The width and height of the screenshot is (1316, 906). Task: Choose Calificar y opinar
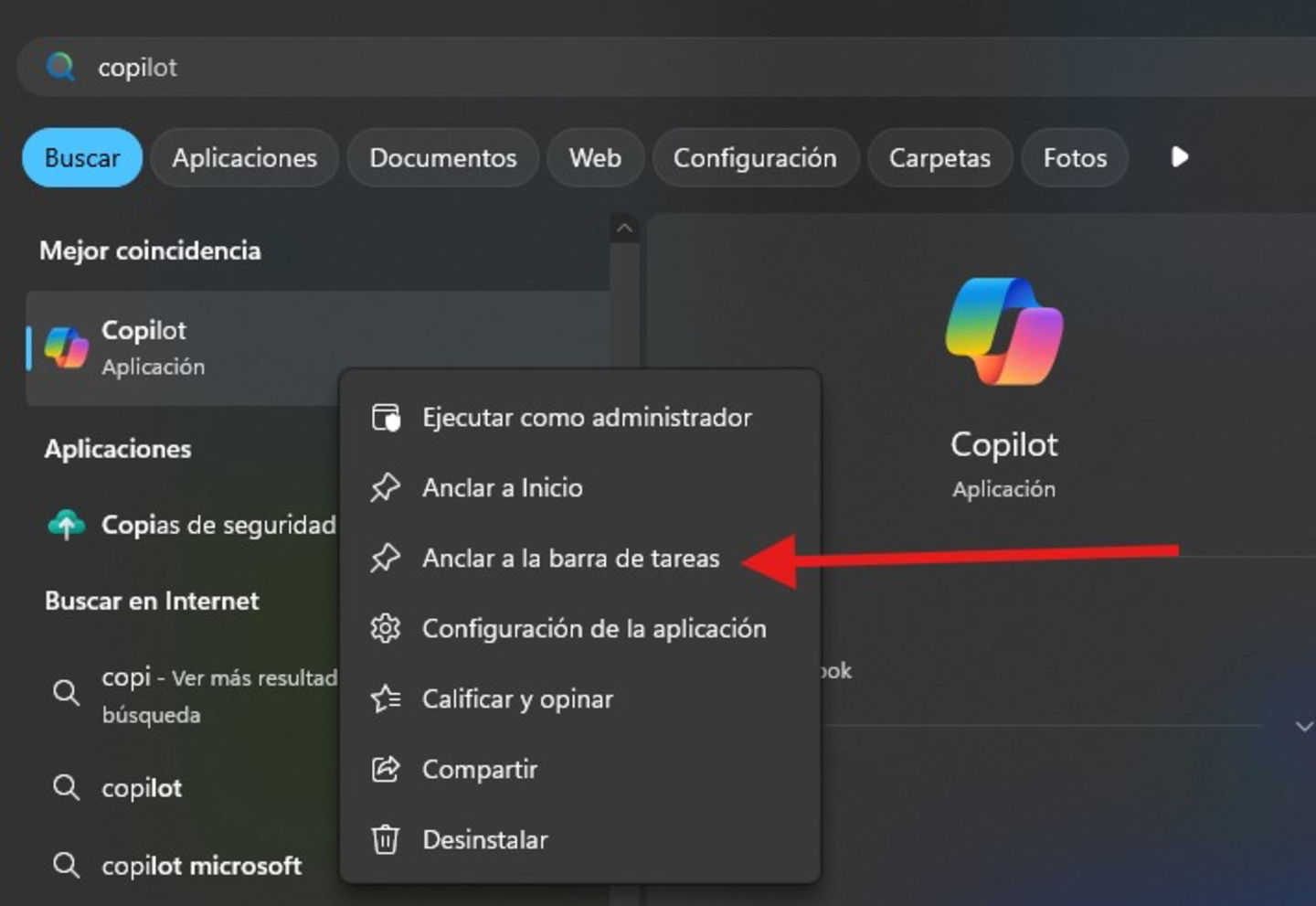point(579,699)
